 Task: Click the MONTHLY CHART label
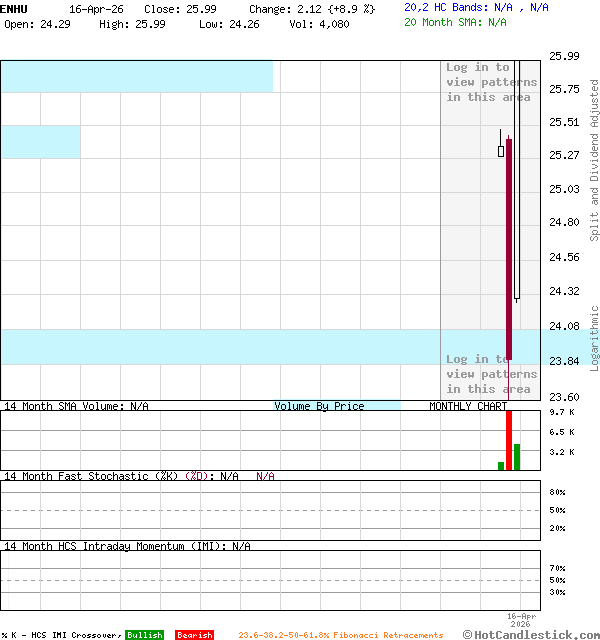coord(467,406)
